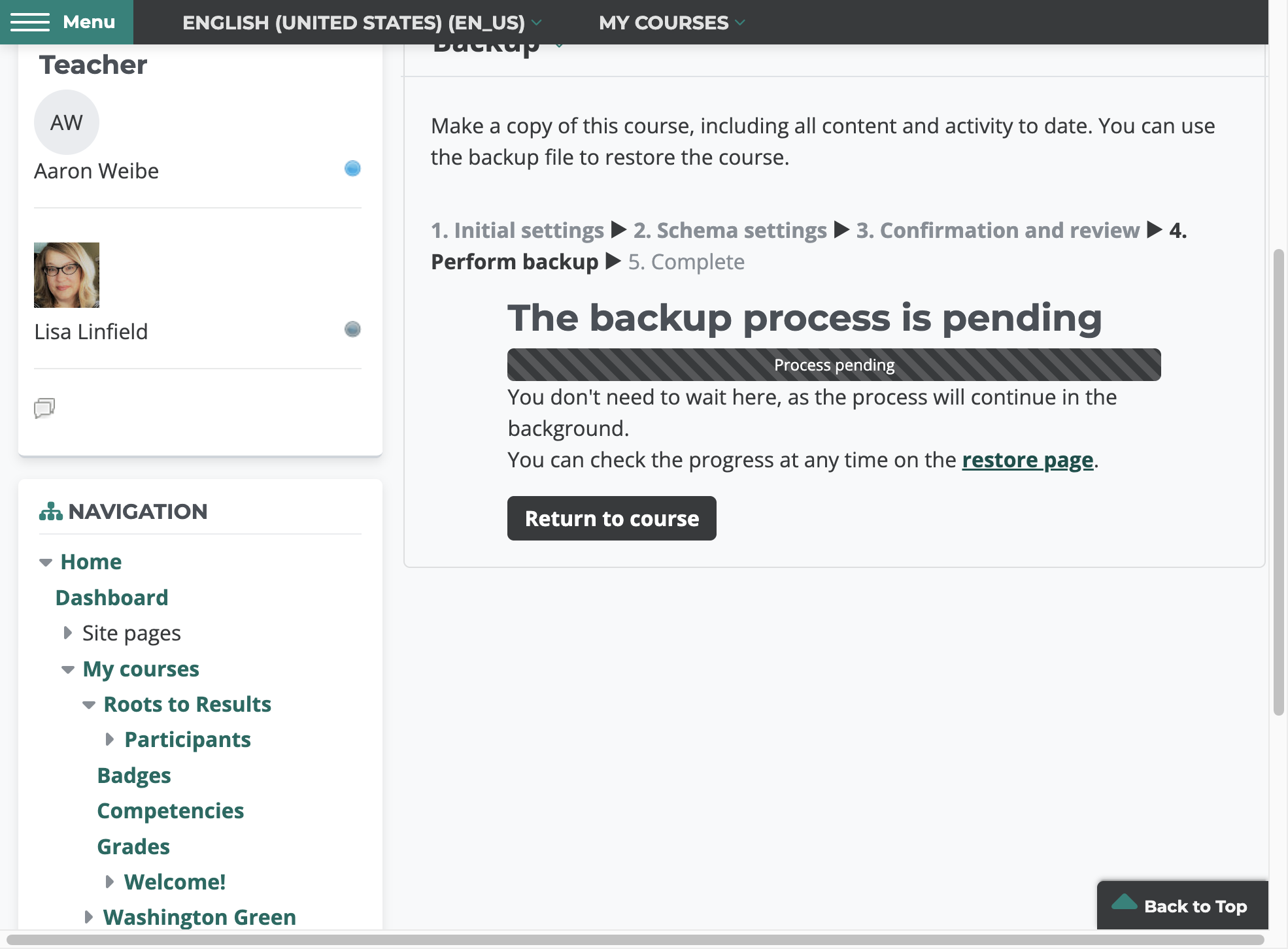Click the 5. Complete step label

(x=686, y=261)
